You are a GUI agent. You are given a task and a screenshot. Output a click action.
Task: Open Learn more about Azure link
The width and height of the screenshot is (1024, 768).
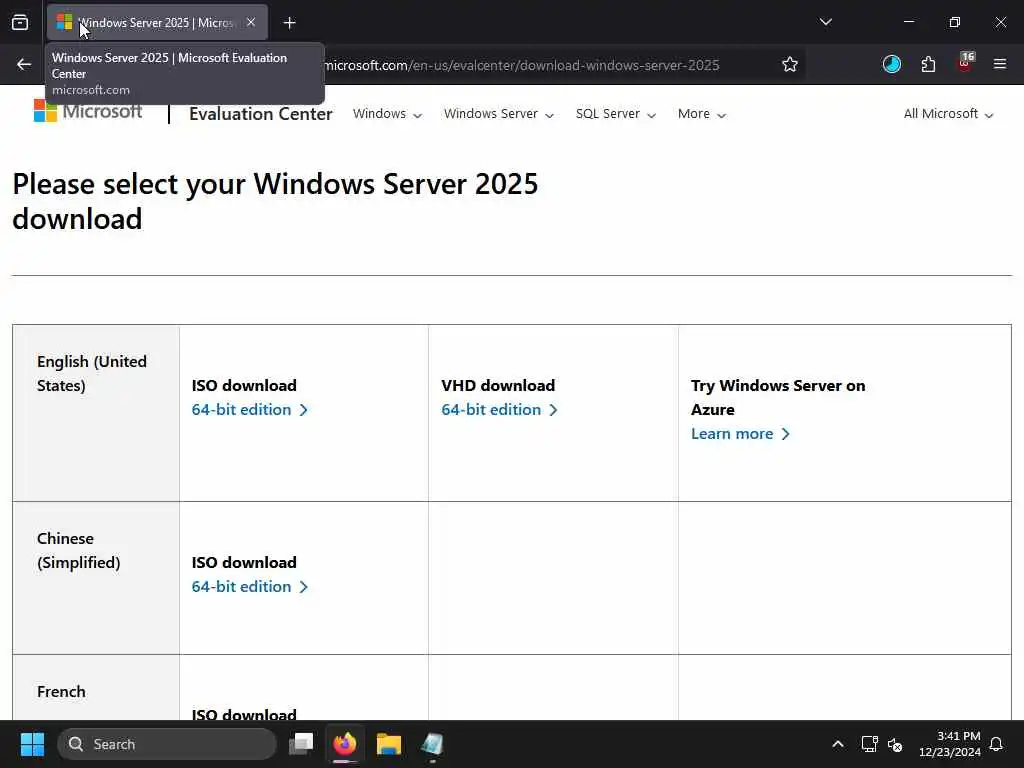pos(740,434)
